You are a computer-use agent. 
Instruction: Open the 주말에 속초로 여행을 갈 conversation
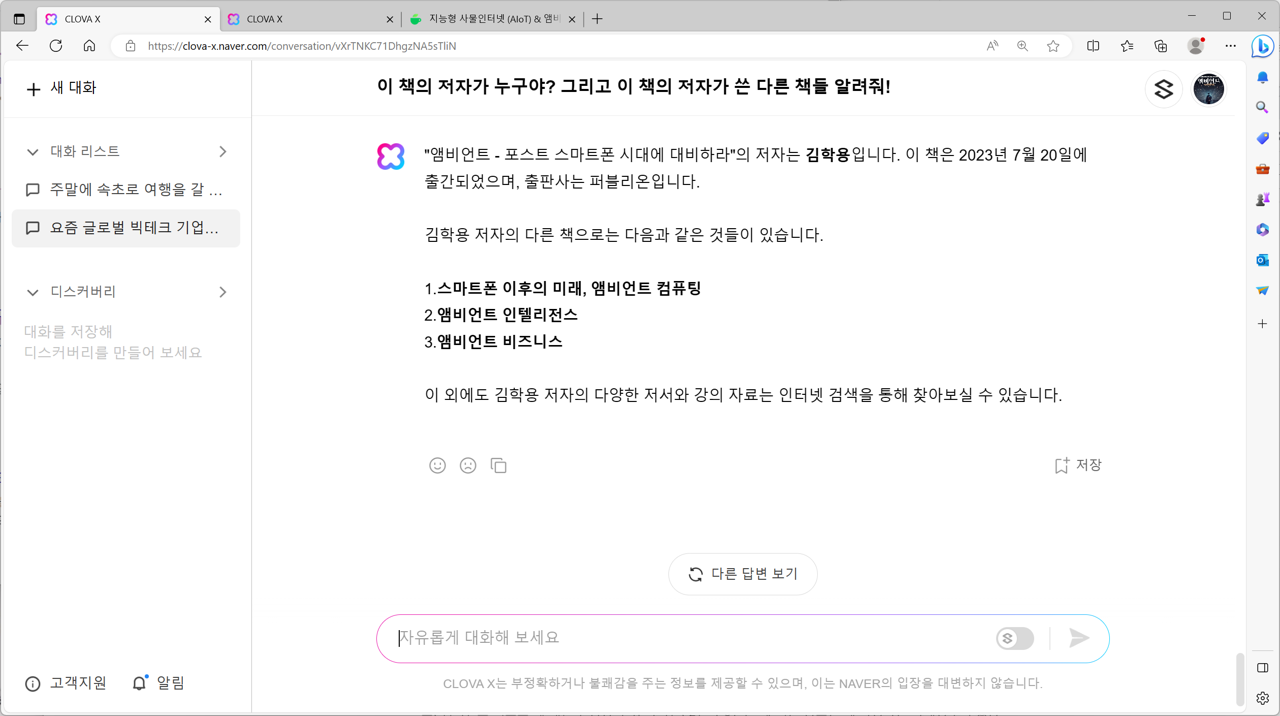click(125, 189)
